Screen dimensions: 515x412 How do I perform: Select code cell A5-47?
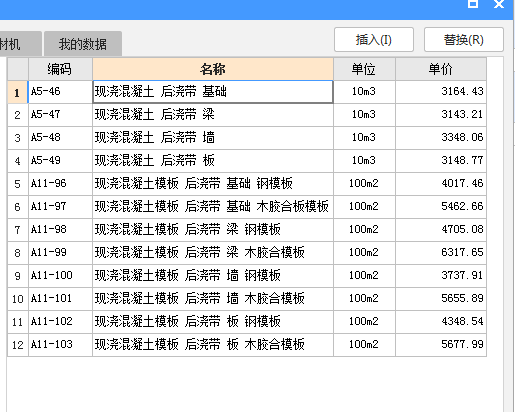tap(60, 115)
